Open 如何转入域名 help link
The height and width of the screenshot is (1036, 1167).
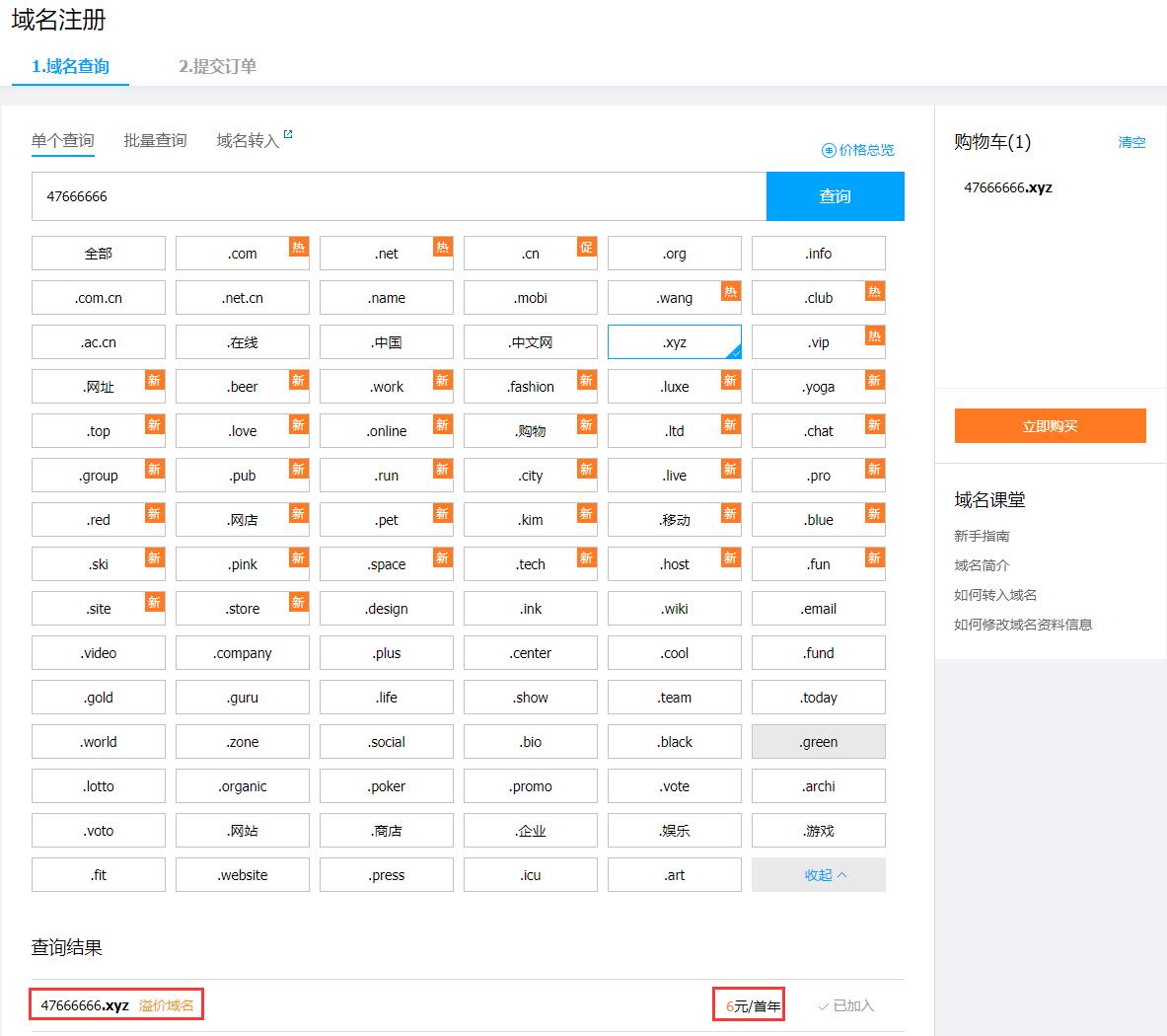click(x=995, y=595)
